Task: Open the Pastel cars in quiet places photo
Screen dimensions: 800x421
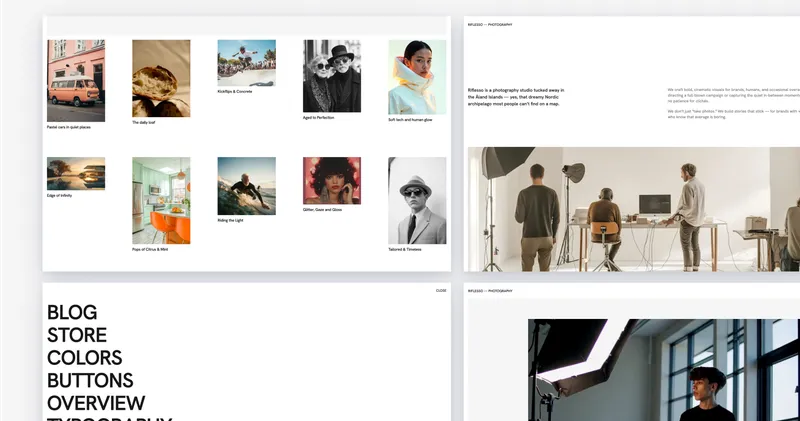Action: [x=76, y=80]
